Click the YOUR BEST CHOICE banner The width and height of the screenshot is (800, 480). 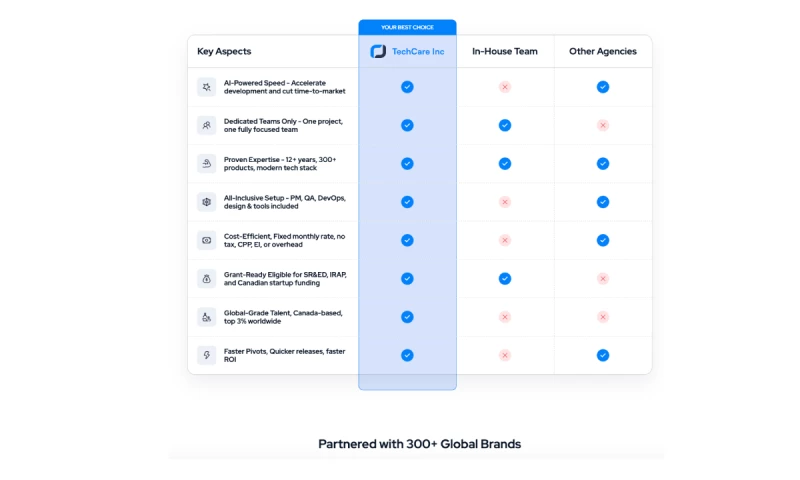407,27
